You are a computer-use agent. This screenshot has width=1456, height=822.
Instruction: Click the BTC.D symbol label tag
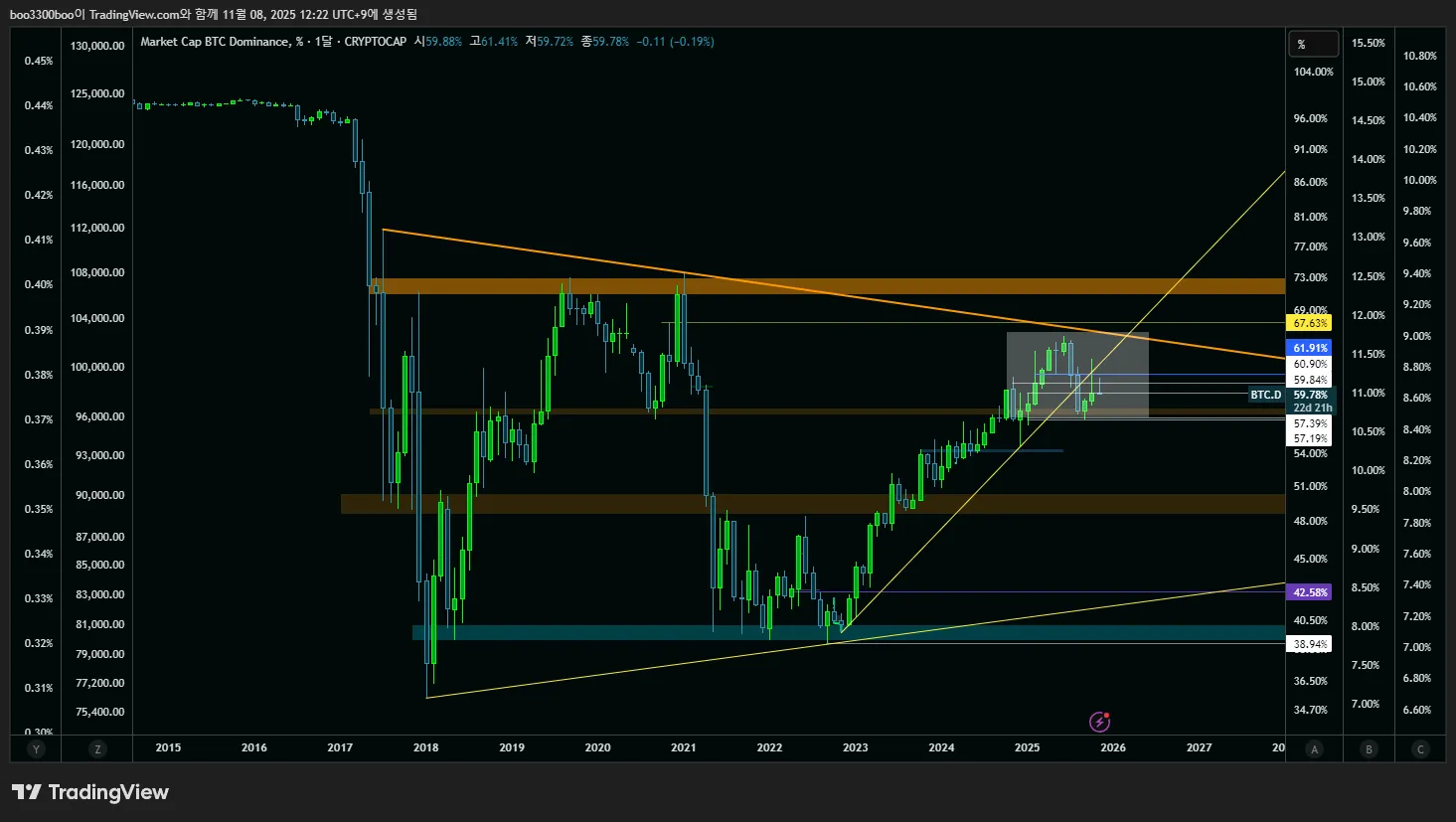coord(1265,395)
